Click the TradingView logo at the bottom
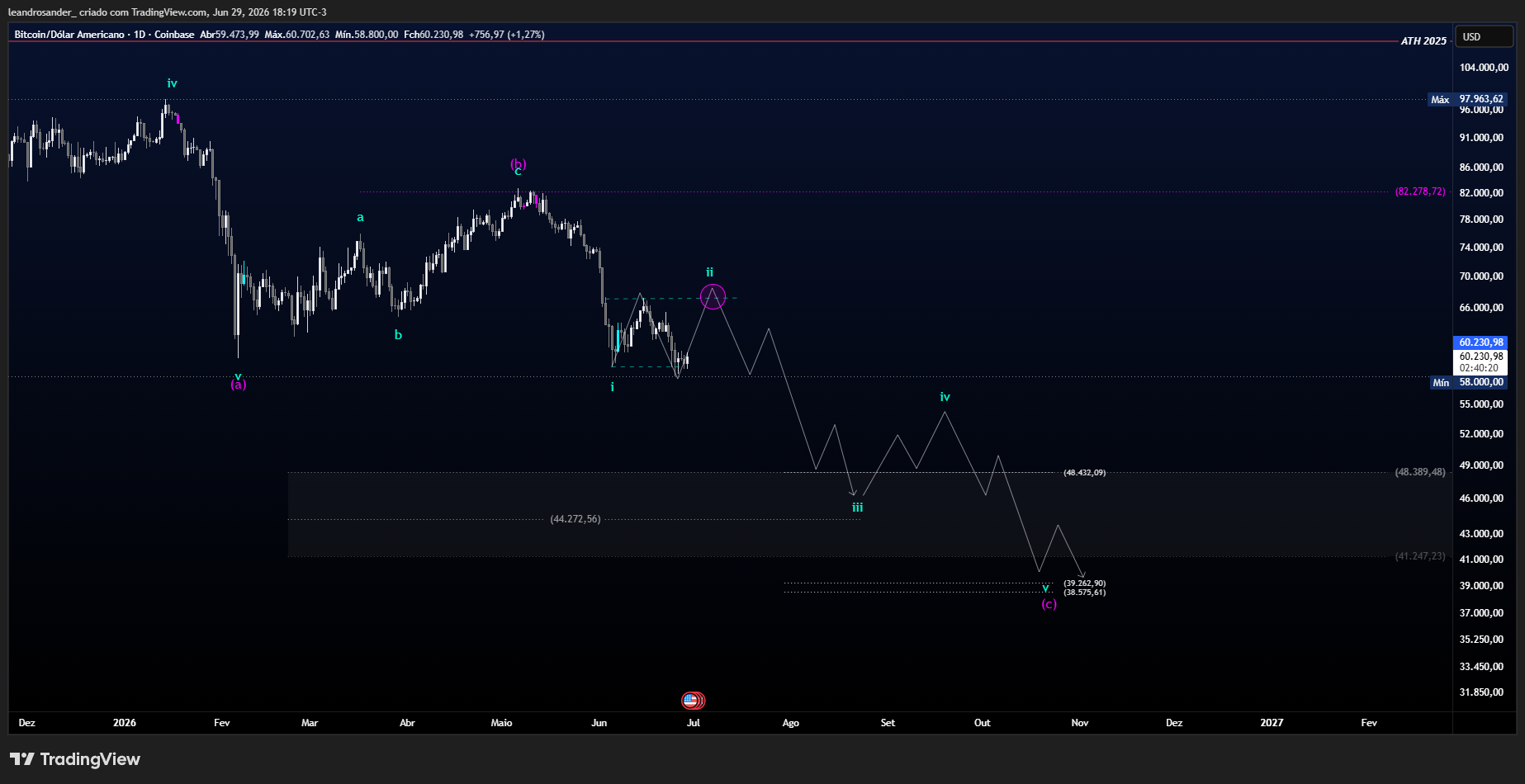This screenshot has width=1525, height=784. (75, 759)
